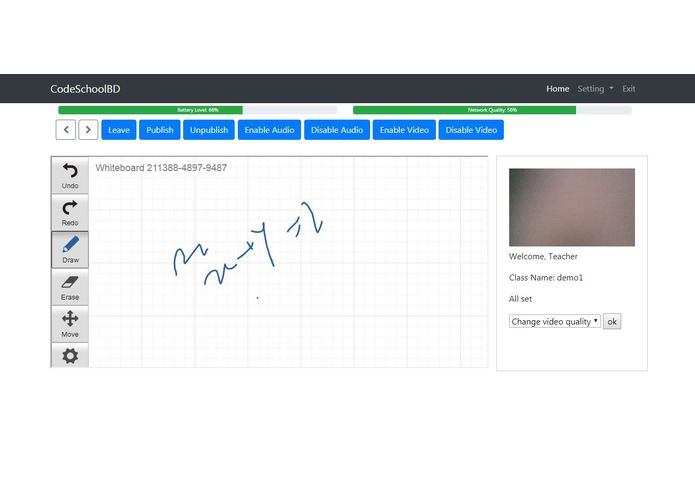Open the Change video quality dropdown
695x494 pixels.
click(554, 321)
